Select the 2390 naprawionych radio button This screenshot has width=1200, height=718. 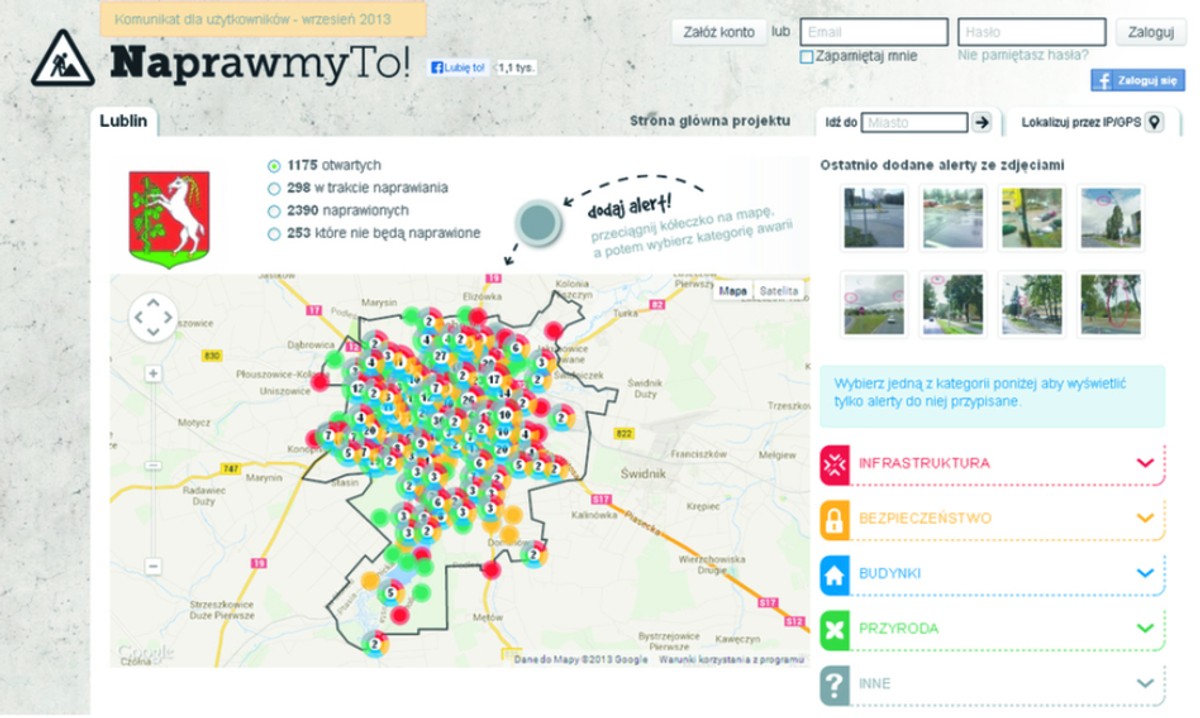273,211
